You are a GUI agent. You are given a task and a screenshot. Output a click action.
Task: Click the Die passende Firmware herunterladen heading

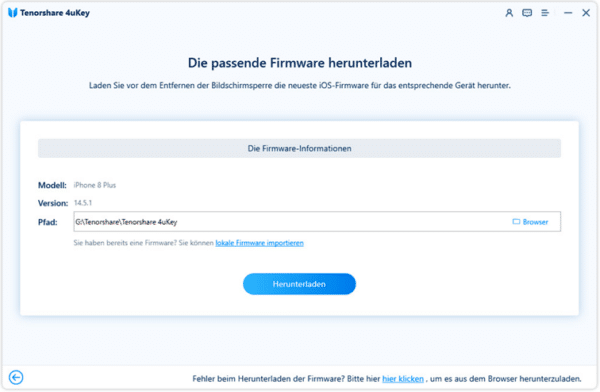300,63
